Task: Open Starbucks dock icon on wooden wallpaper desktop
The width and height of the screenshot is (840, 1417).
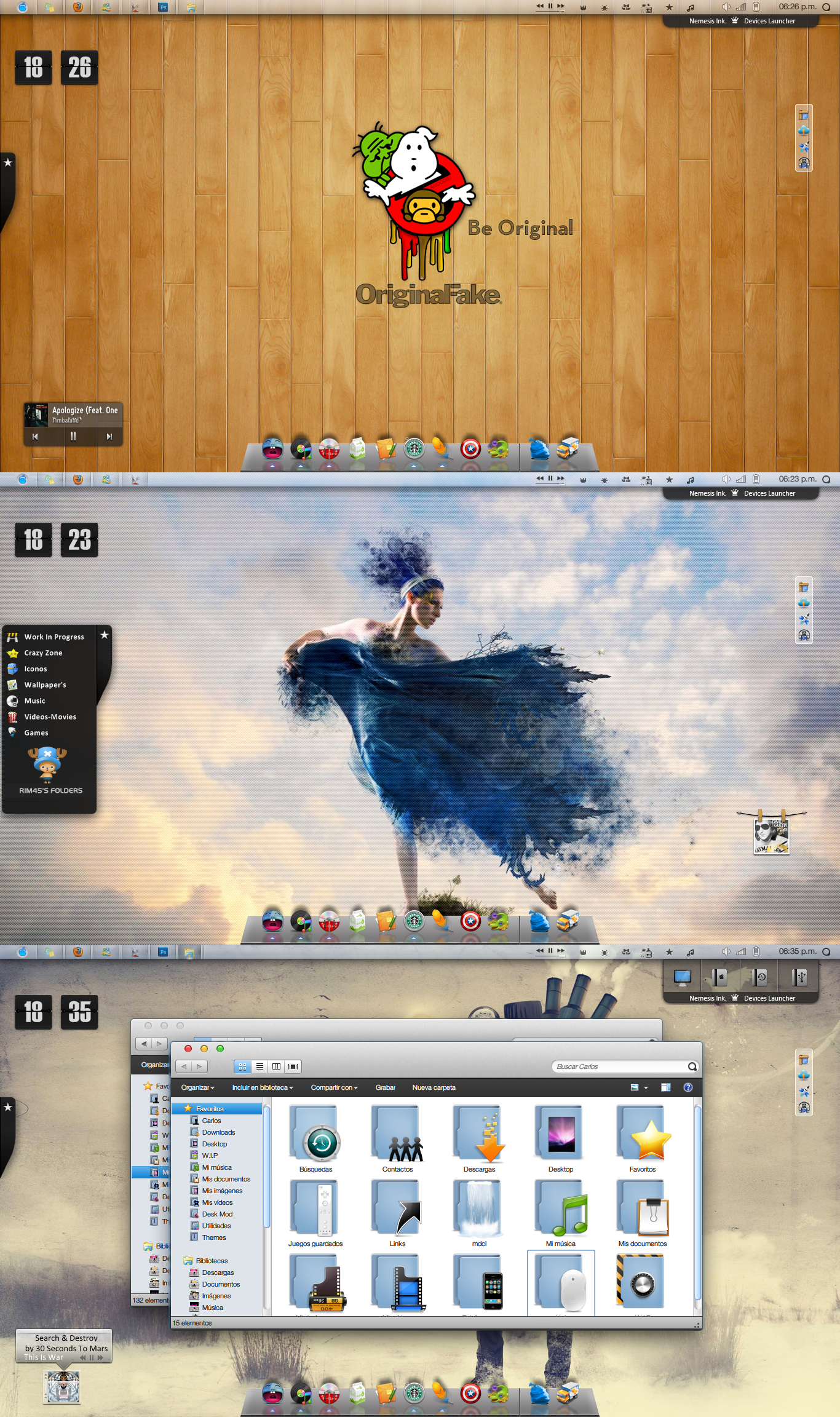Action: click(x=414, y=449)
